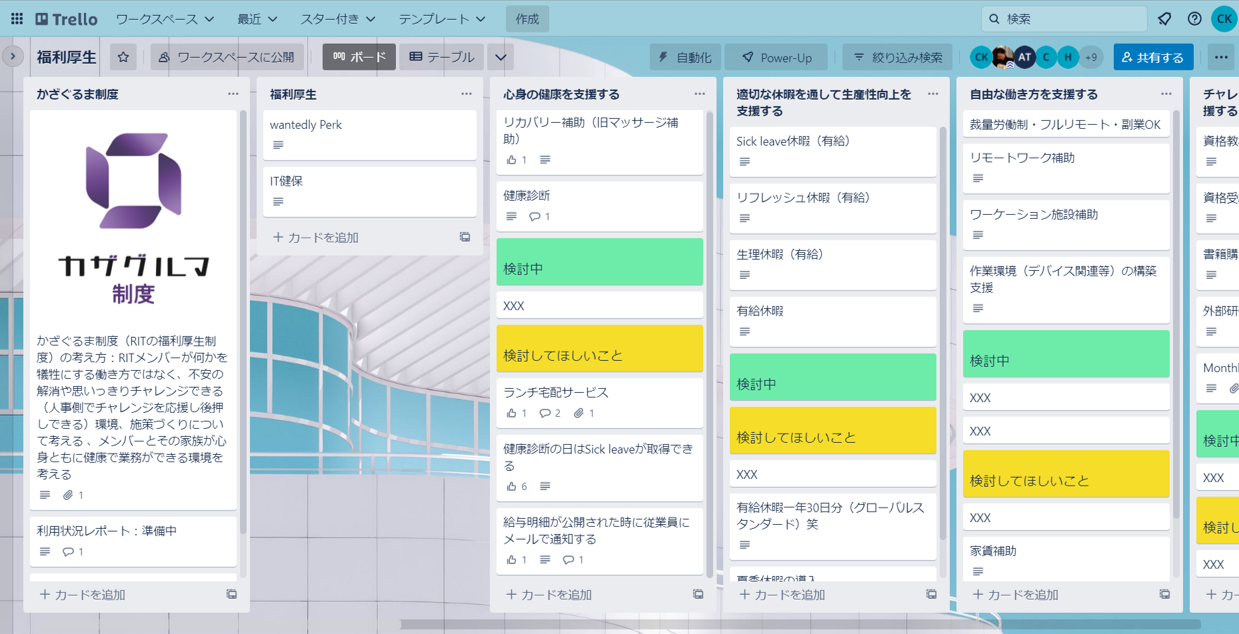Click the 検索 search field
Viewport: 1239px width, 634px height.
click(x=1064, y=19)
